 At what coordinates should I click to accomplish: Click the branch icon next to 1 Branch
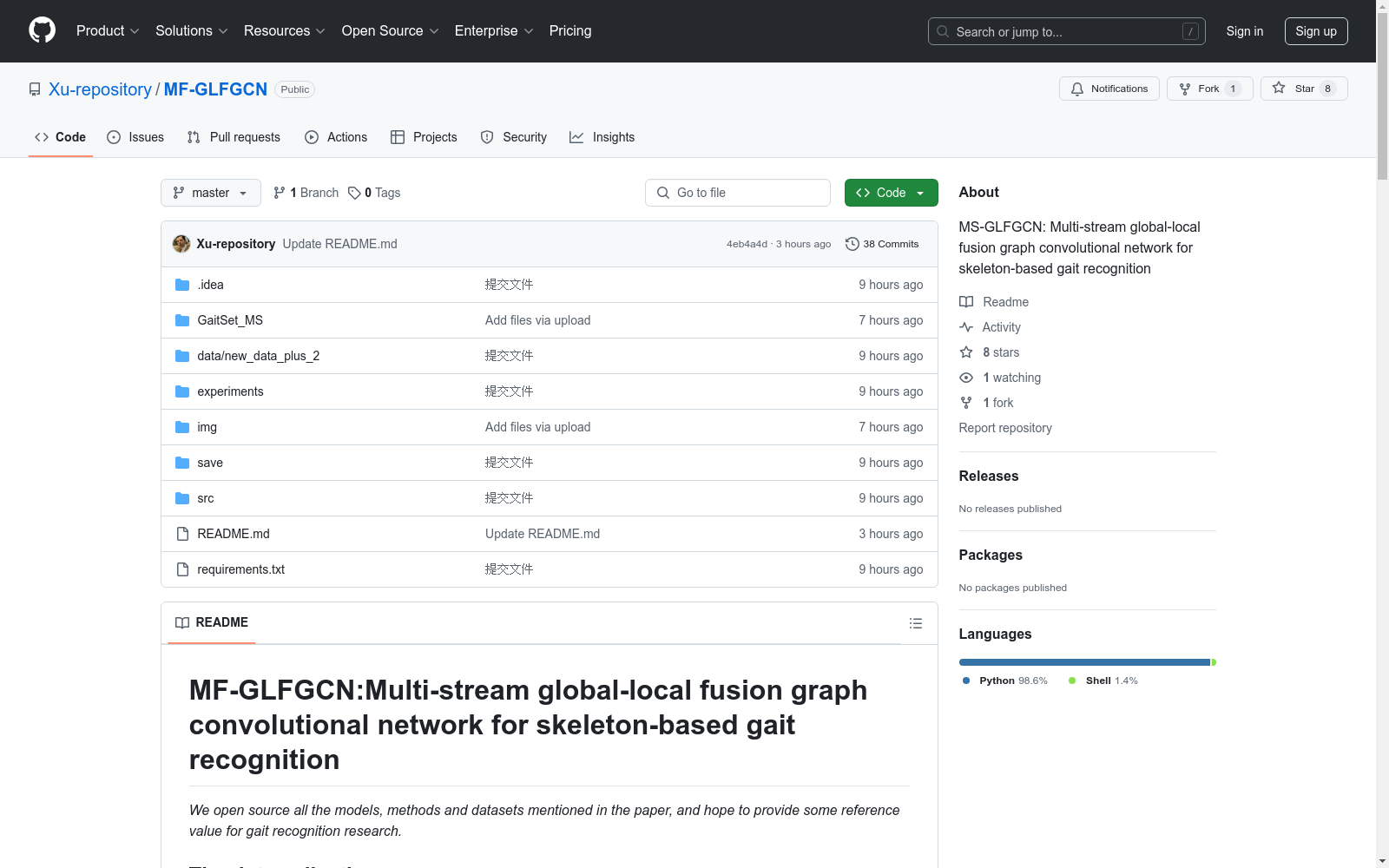pos(280,193)
